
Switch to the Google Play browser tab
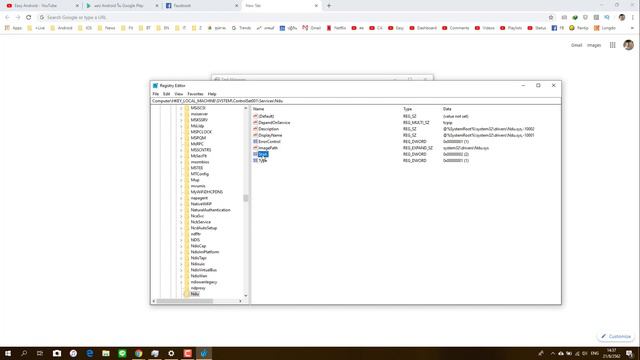(121, 6)
